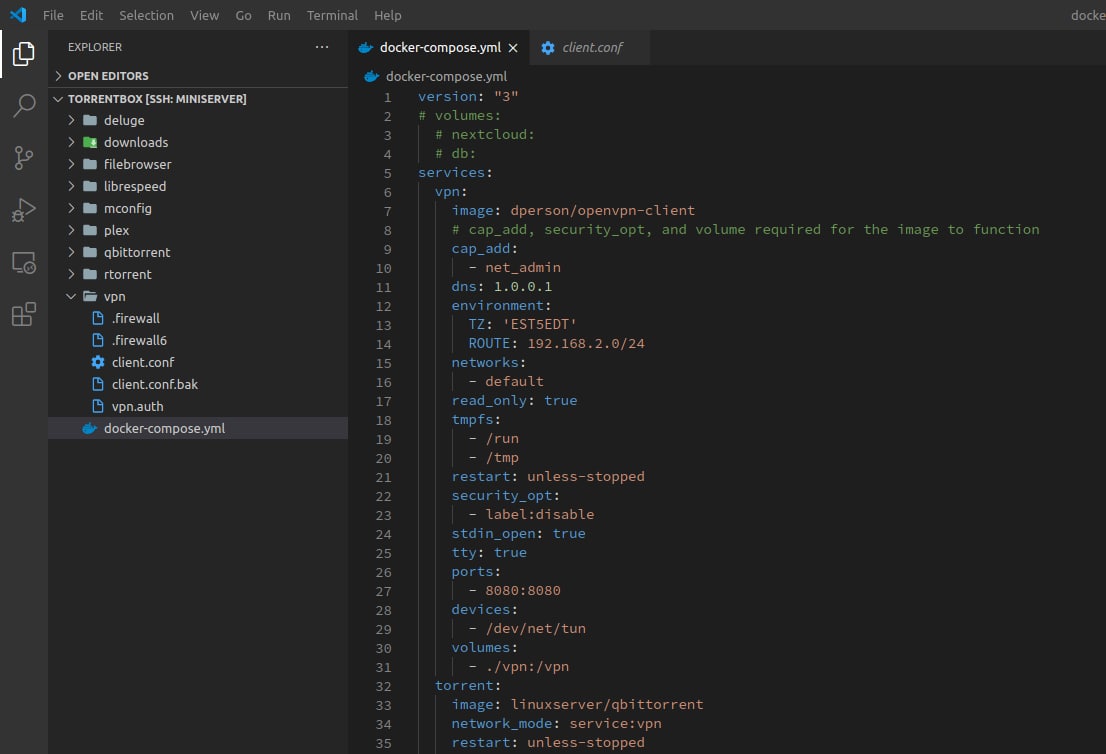1106x754 pixels.
Task: Click the open vpn folder icon
Action: [x=90, y=296]
